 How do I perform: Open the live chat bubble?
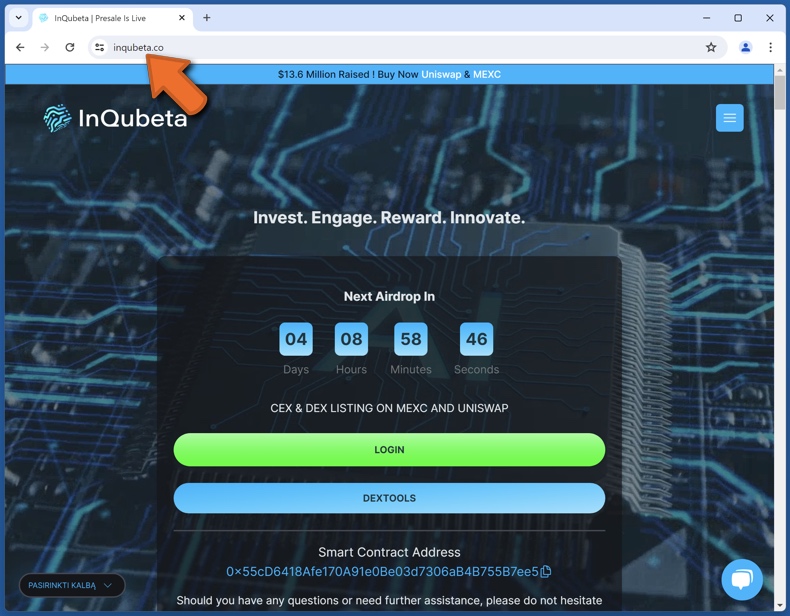[x=742, y=580]
